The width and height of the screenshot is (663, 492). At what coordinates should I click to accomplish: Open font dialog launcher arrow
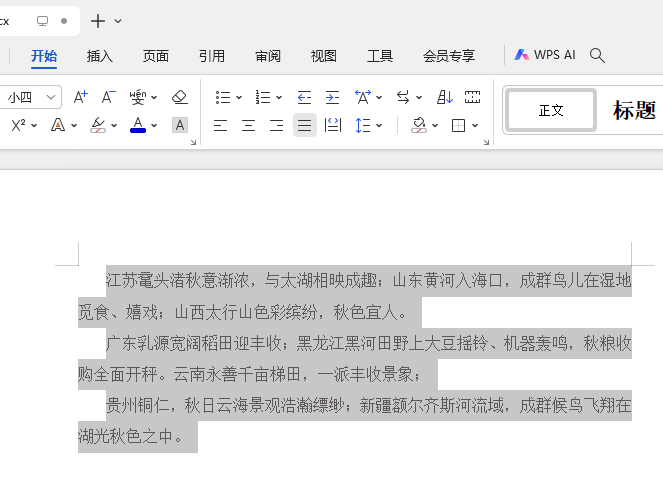(x=193, y=142)
